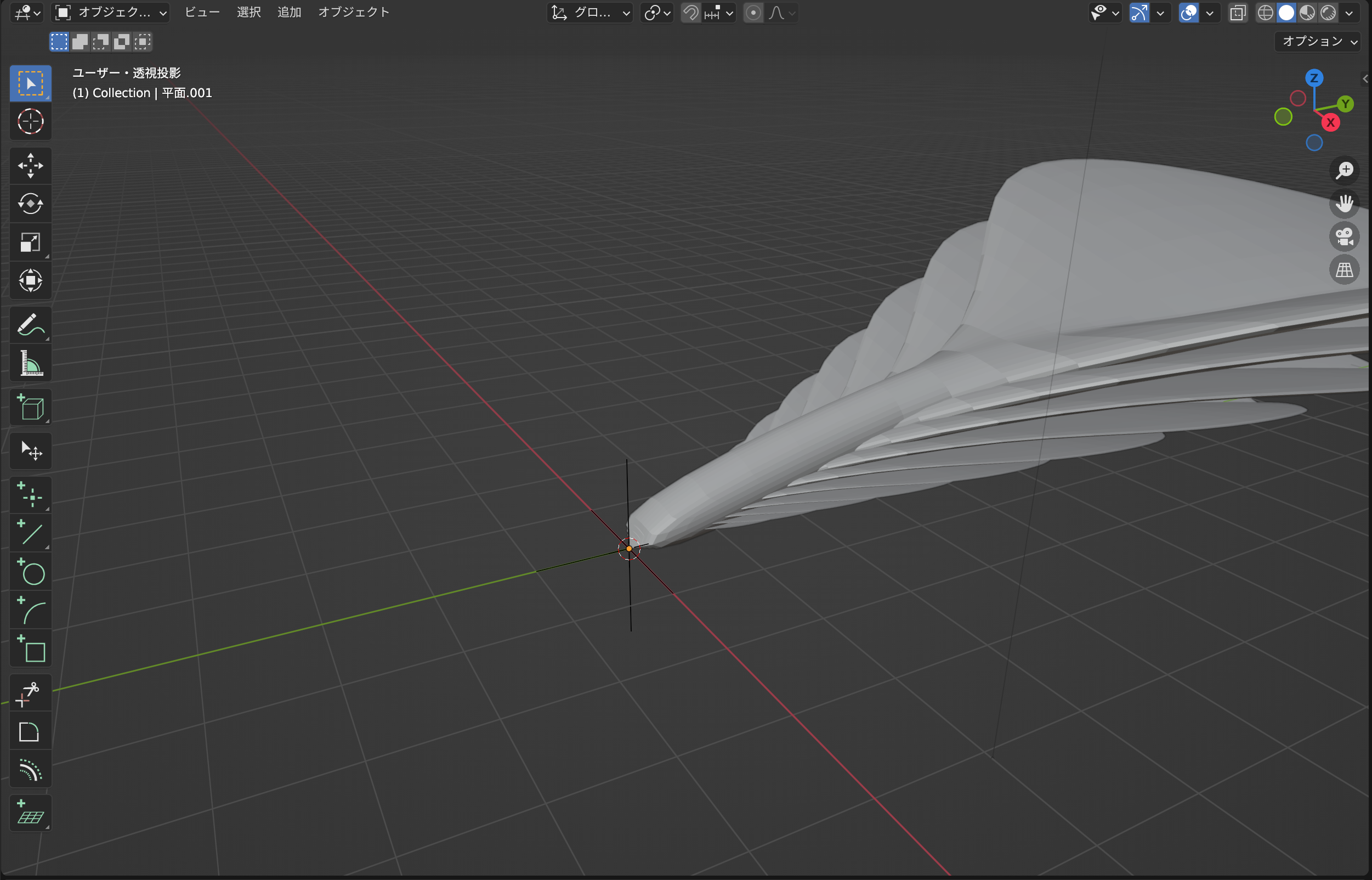Activate the add workplane grid tool
This screenshot has height=880, width=1372.
[x=30, y=813]
